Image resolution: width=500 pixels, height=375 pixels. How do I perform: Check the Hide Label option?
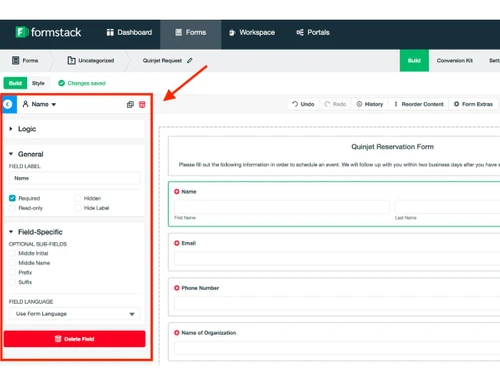78,208
